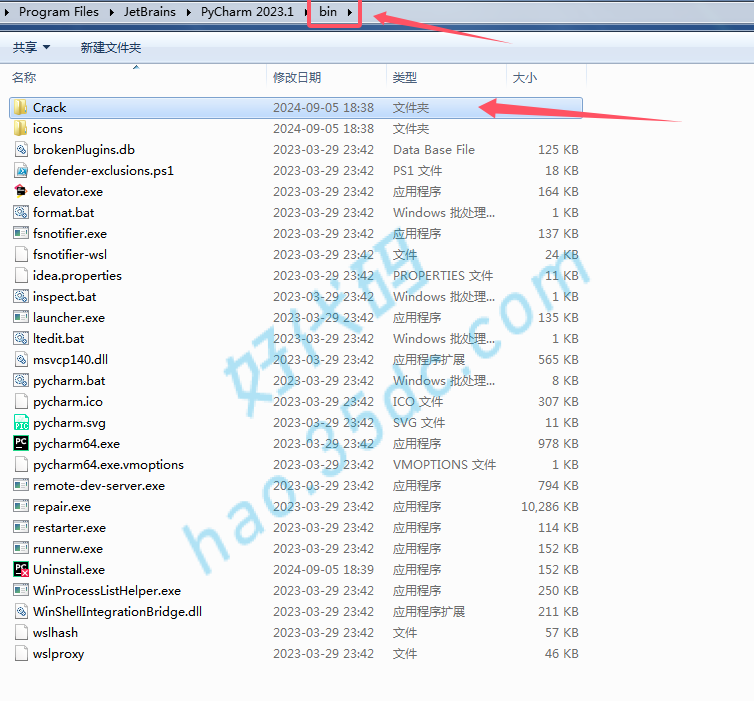Click the 2024-09-05 18:39 date cell
This screenshot has height=701, width=754.
(323, 569)
